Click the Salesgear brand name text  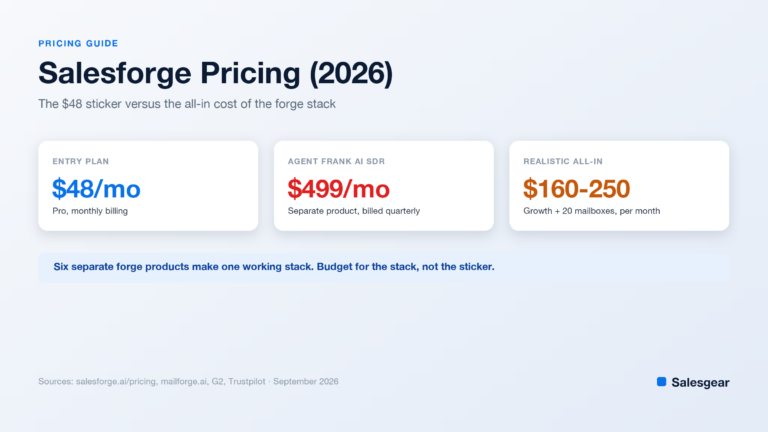pos(700,383)
